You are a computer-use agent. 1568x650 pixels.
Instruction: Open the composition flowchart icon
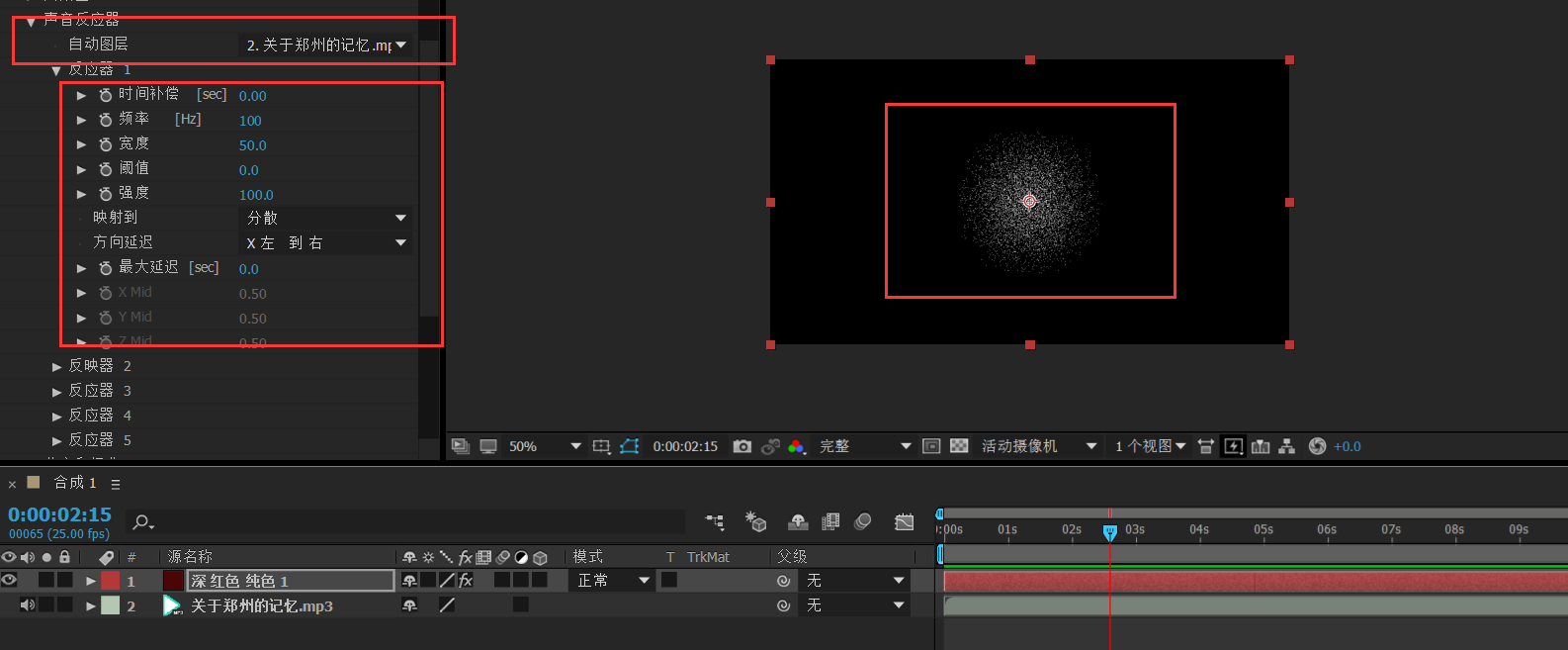point(1286,446)
